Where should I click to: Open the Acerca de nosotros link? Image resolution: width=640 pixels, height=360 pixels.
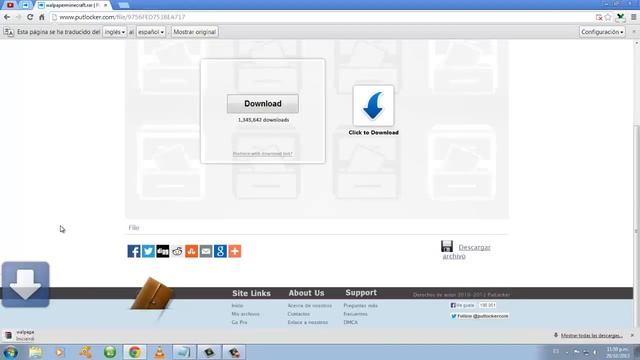310,306
